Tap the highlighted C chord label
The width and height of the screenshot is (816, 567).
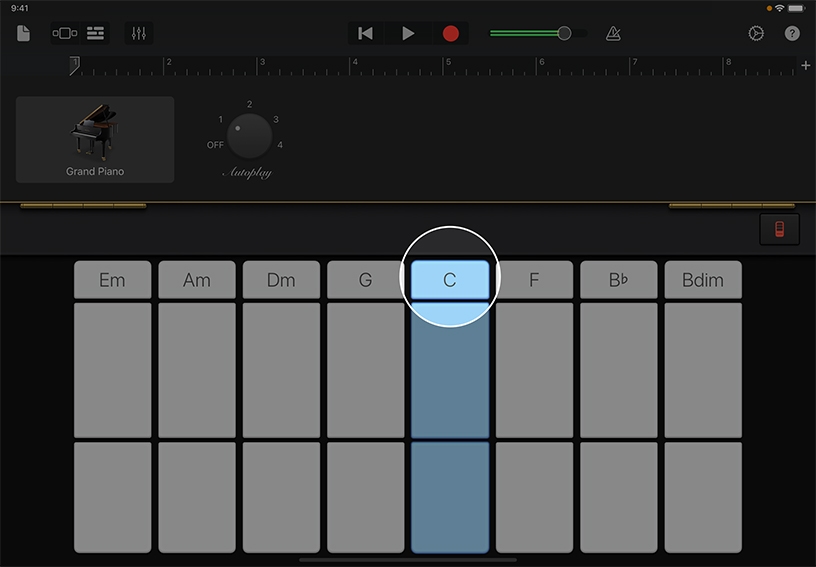coord(449,280)
